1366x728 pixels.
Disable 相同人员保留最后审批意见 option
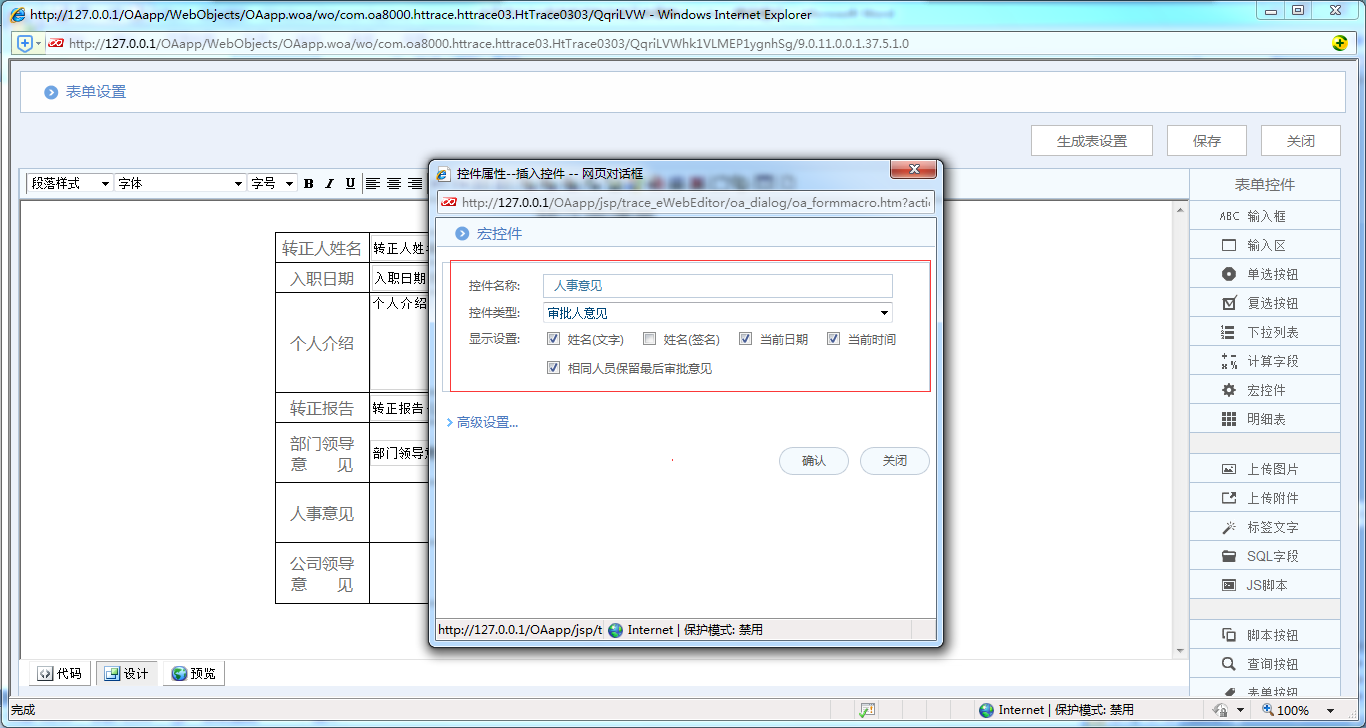pyautogui.click(x=553, y=367)
